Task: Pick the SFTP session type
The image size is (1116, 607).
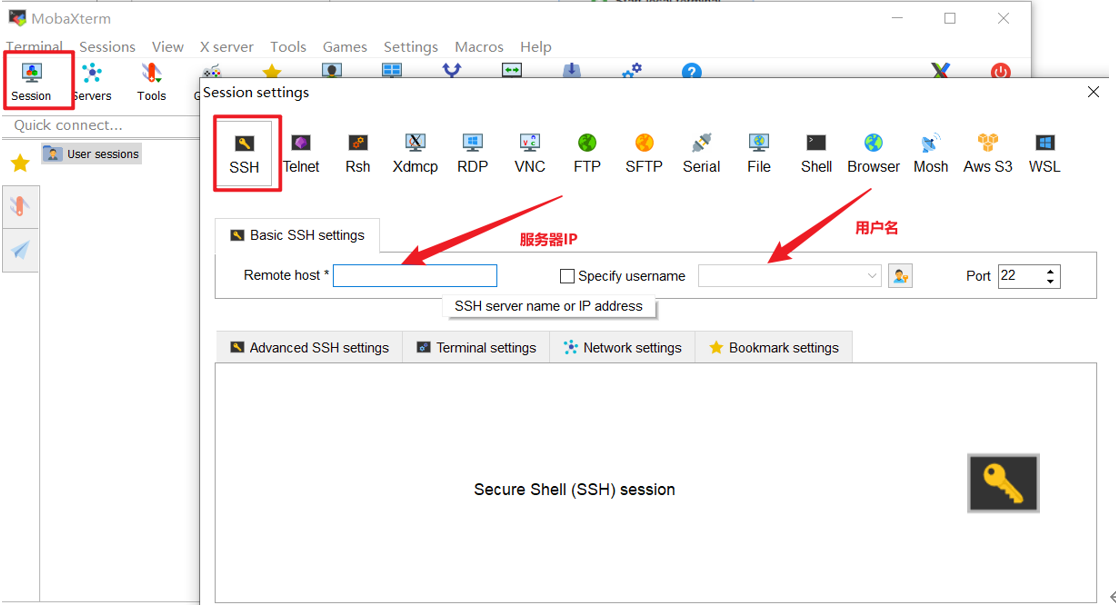Action: pyautogui.click(x=644, y=153)
